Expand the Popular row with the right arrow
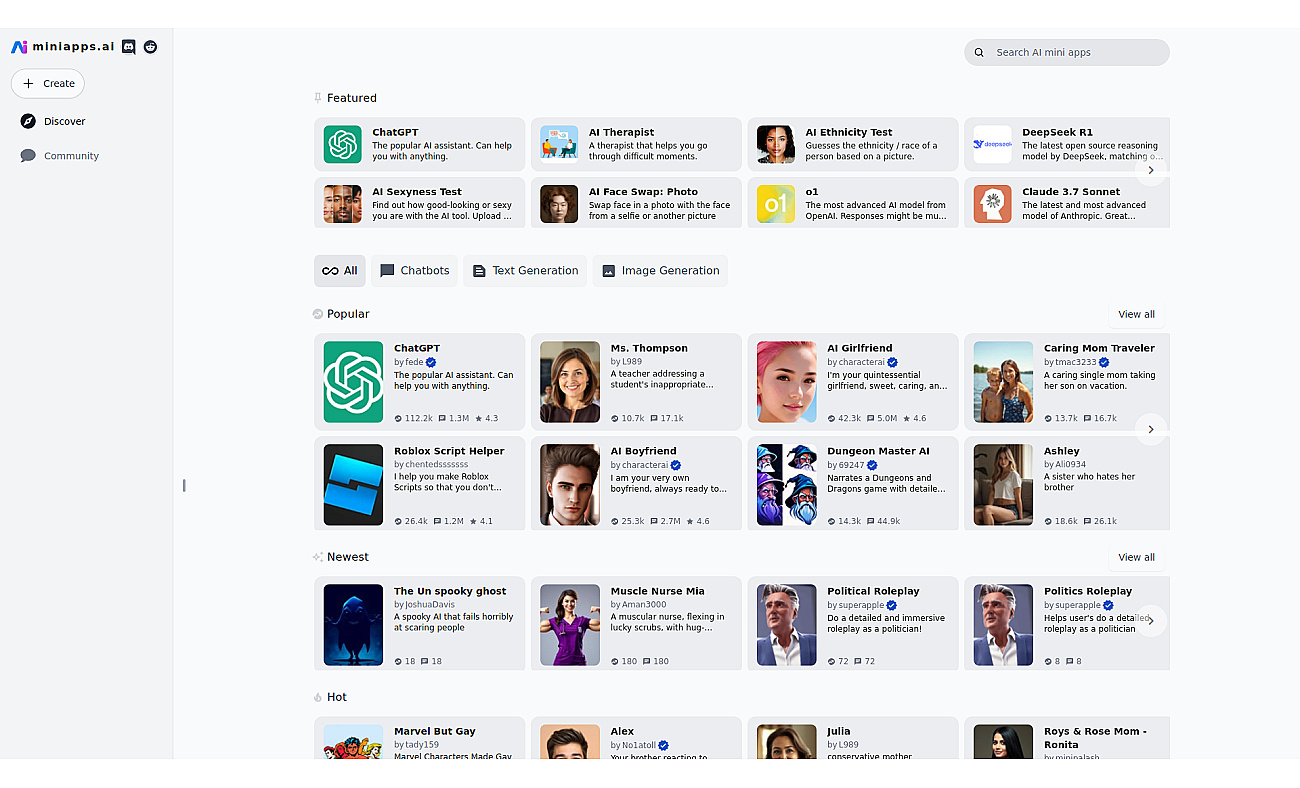The image size is (1300, 788). (1151, 429)
